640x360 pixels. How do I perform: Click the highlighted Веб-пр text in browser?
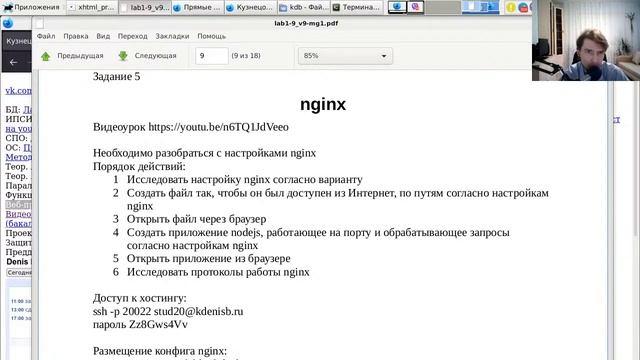(x=18, y=204)
